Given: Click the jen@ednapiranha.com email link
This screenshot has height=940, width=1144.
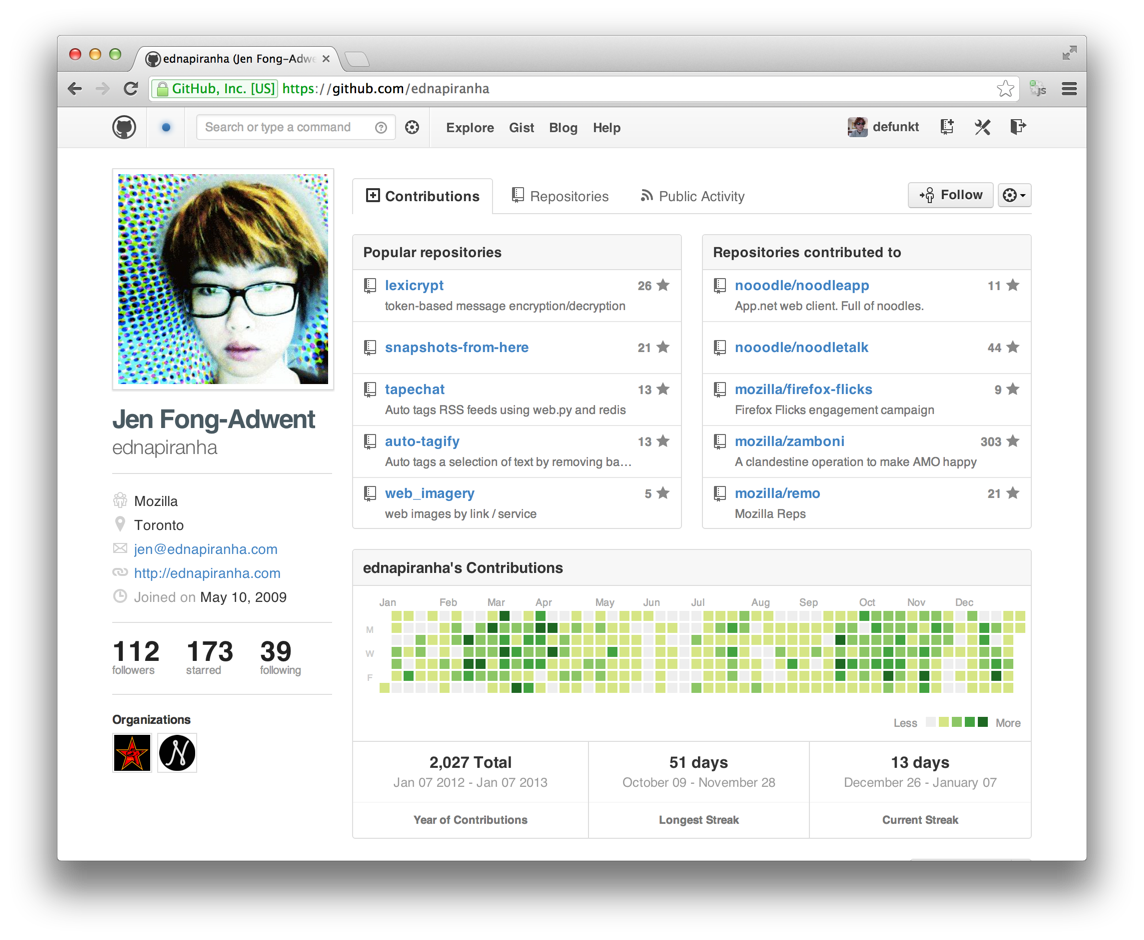Looking at the screenshot, I should click(206, 549).
